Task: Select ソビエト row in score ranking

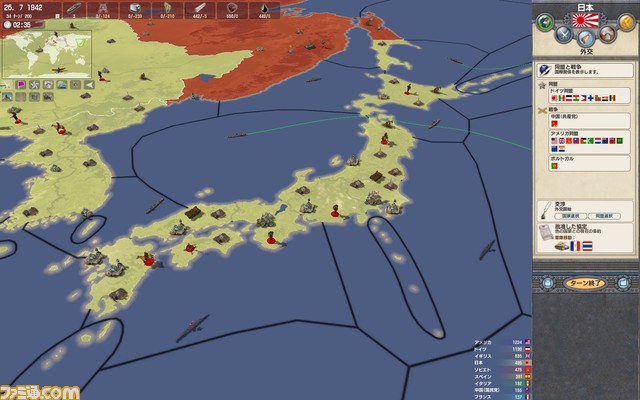Action: click(502, 370)
